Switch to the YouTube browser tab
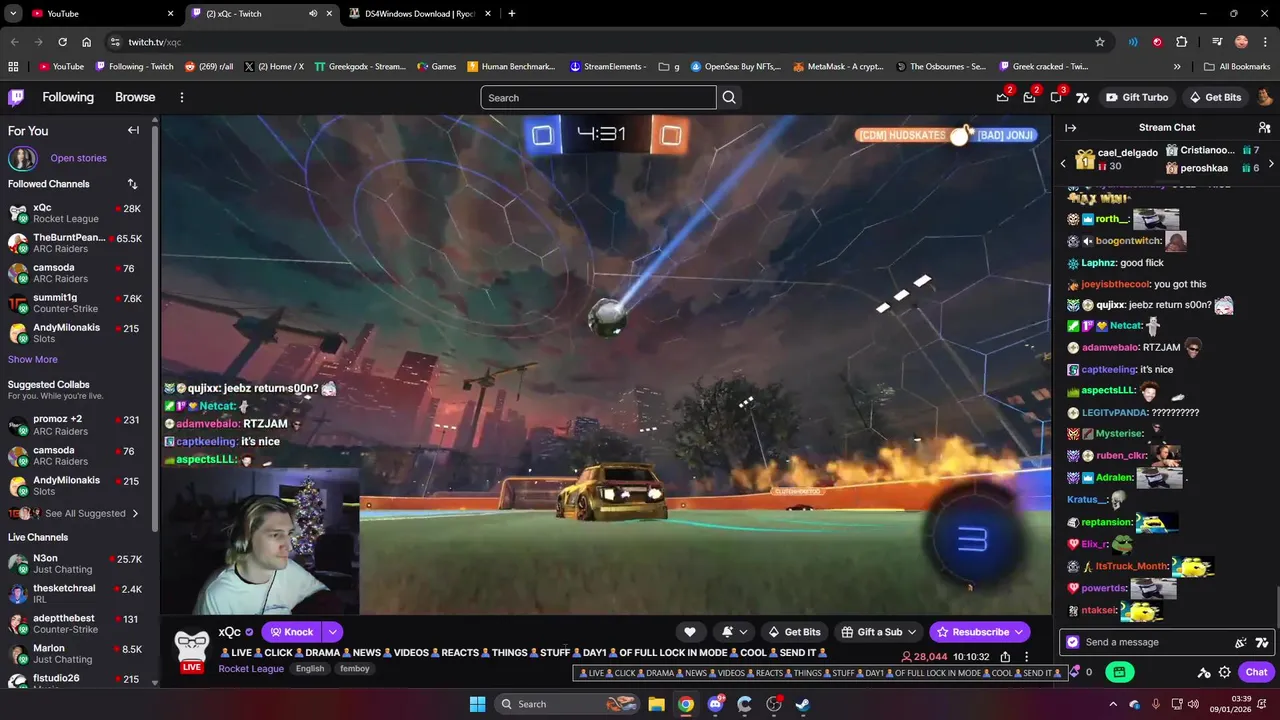 pyautogui.click(x=100, y=14)
